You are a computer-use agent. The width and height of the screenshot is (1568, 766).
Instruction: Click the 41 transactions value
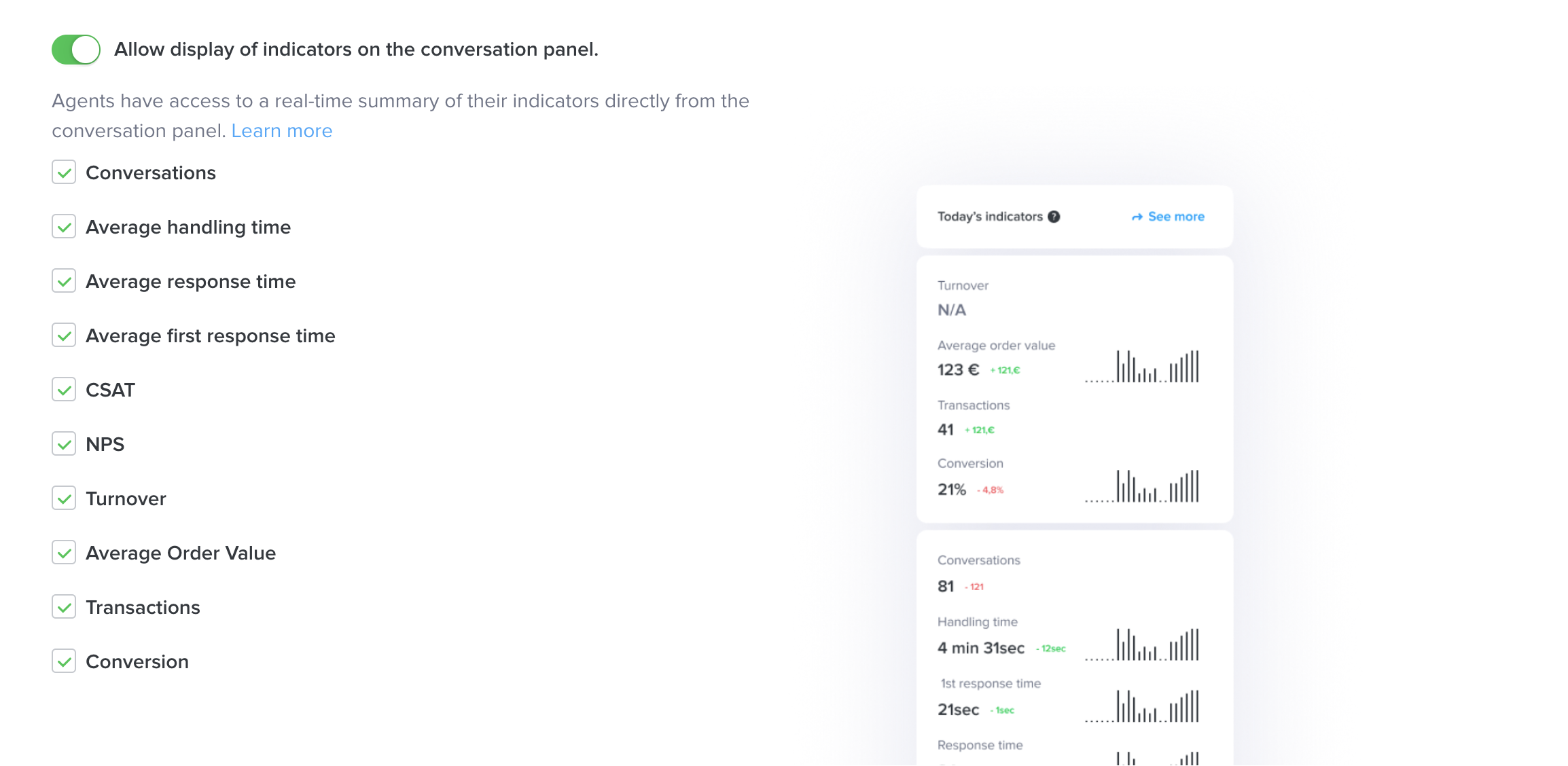[x=946, y=430]
